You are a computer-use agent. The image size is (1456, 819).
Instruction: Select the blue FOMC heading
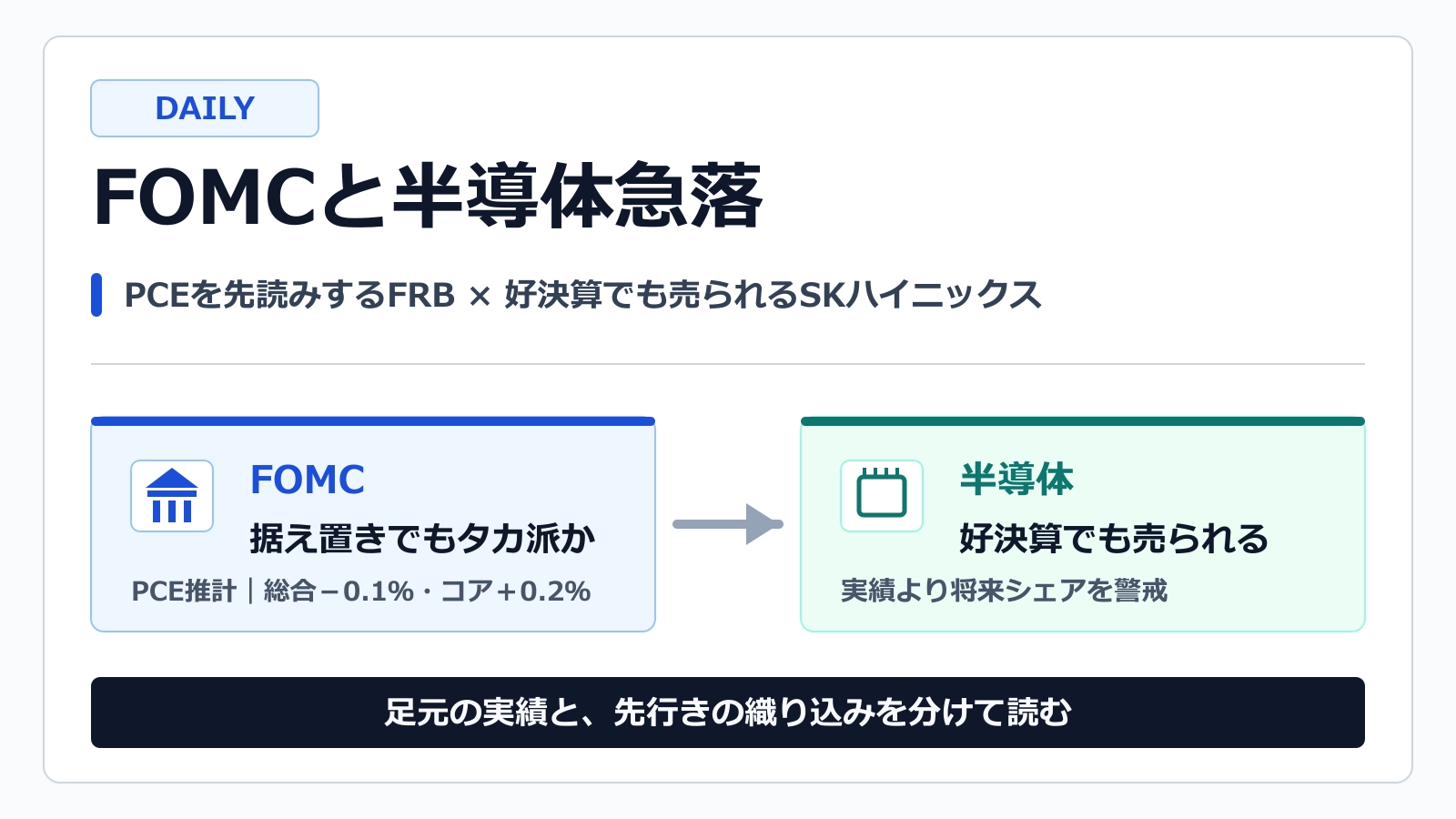(308, 480)
